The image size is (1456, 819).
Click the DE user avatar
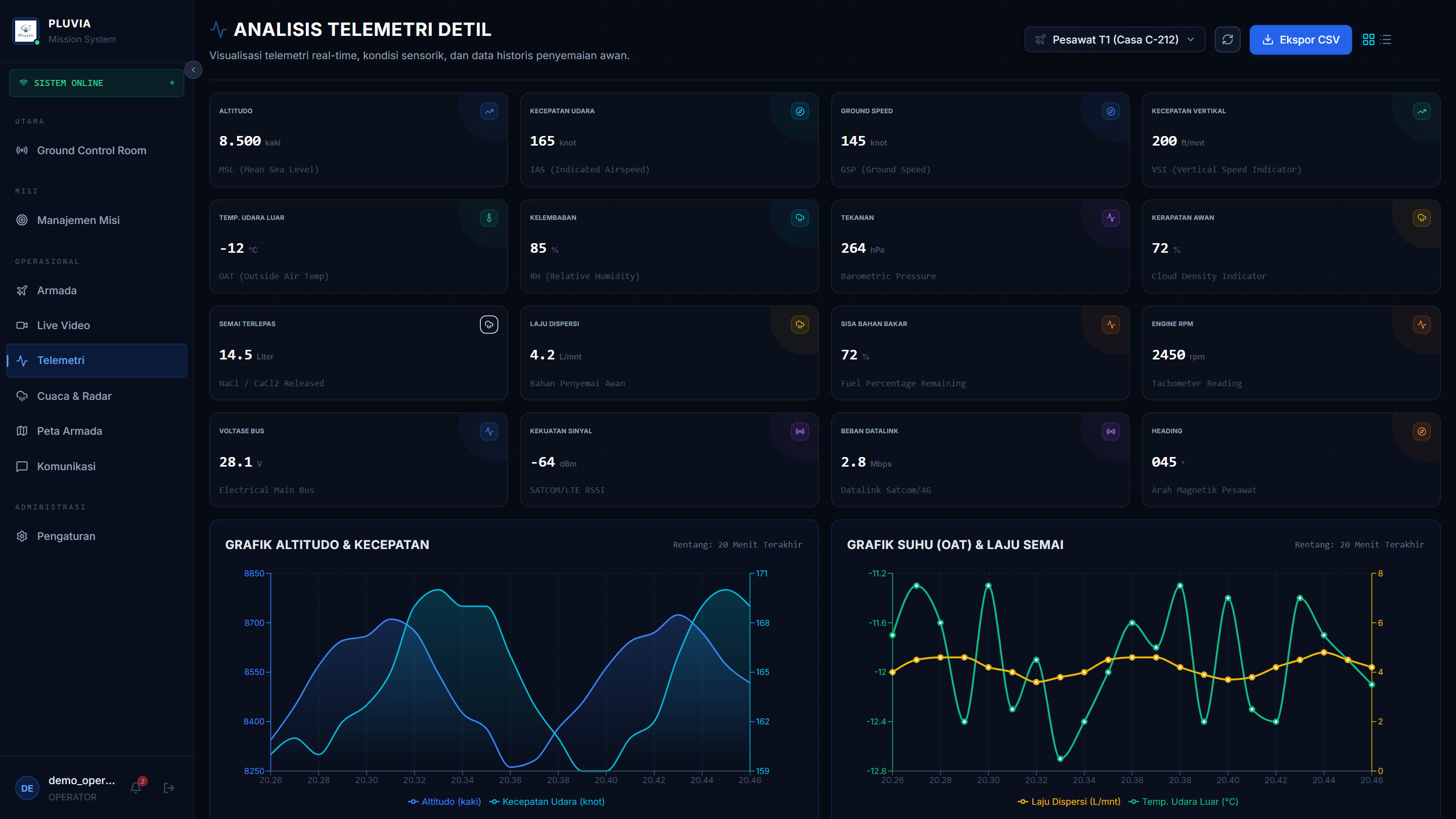27,789
